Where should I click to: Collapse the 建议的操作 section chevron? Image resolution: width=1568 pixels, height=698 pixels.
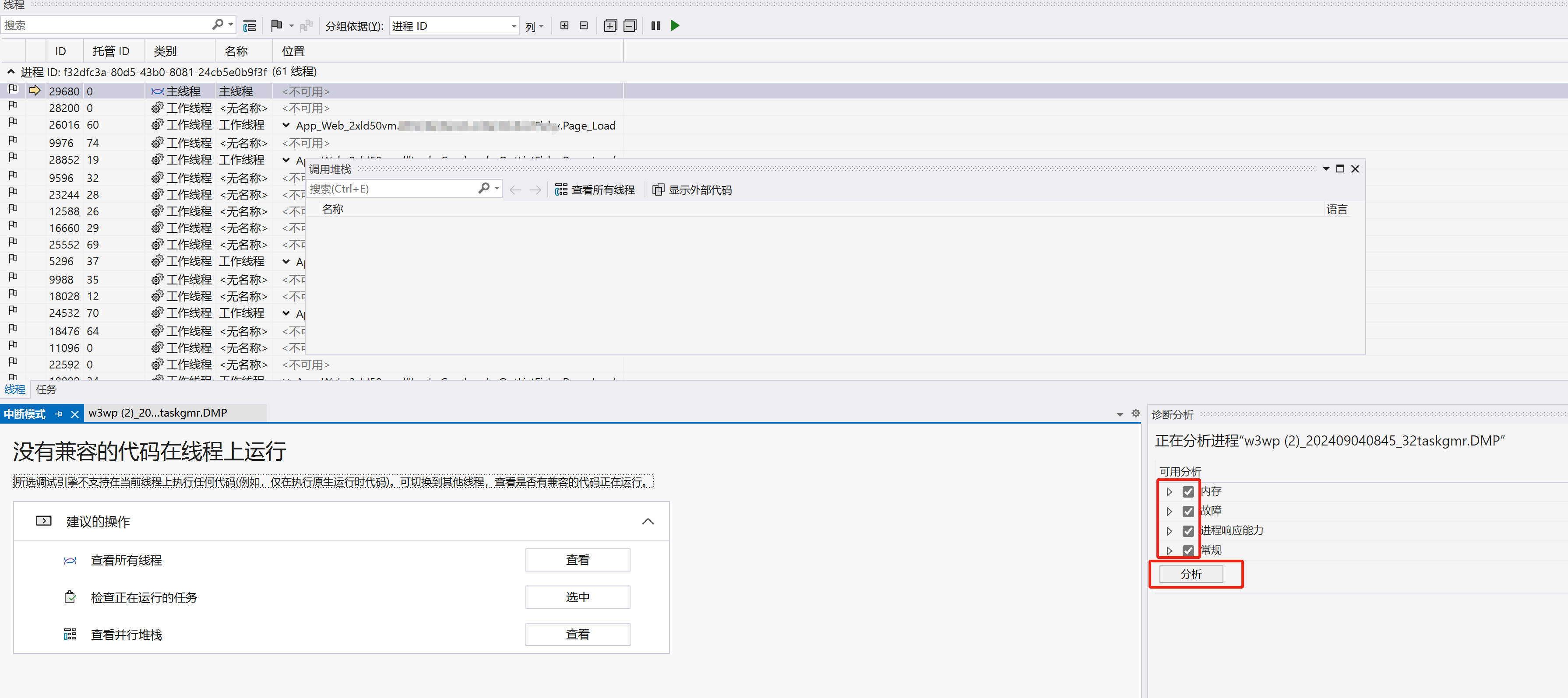click(648, 522)
